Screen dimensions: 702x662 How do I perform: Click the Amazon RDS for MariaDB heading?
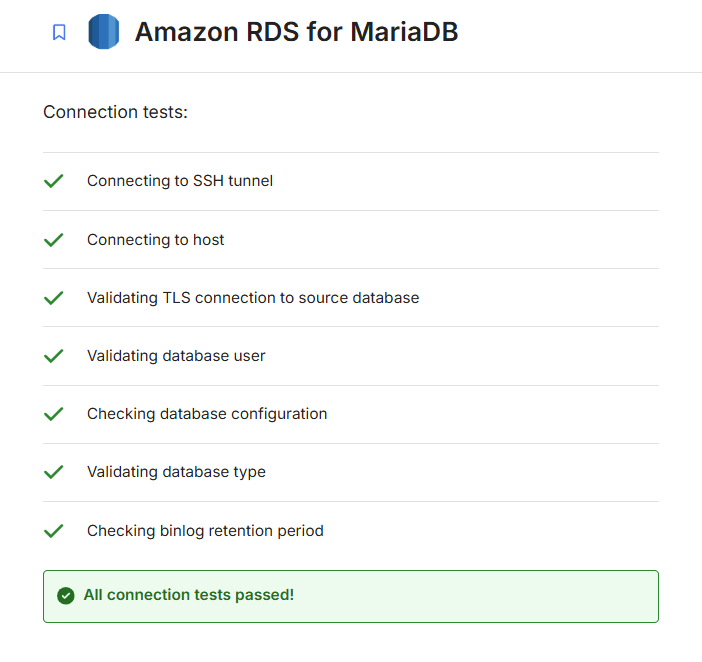click(296, 32)
